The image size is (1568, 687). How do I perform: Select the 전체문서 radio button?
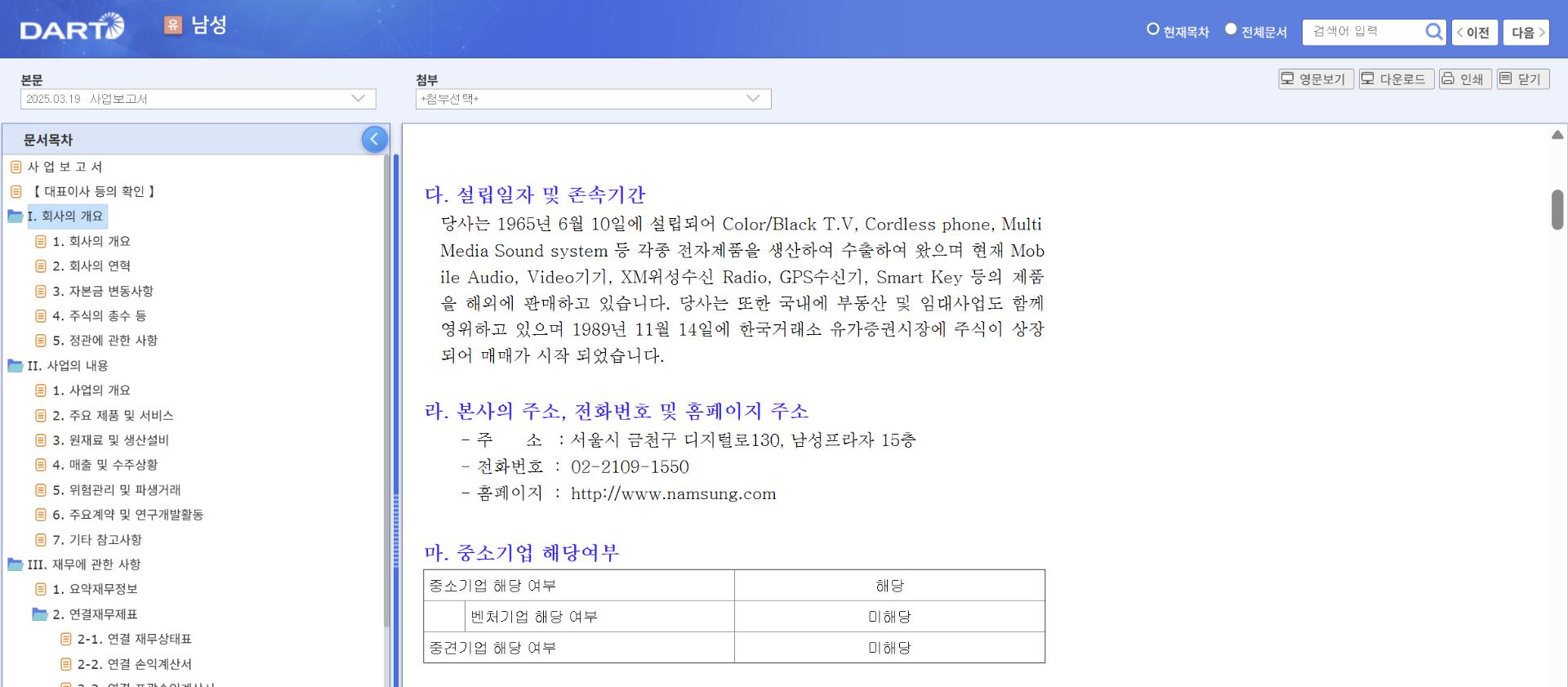pos(1231,29)
